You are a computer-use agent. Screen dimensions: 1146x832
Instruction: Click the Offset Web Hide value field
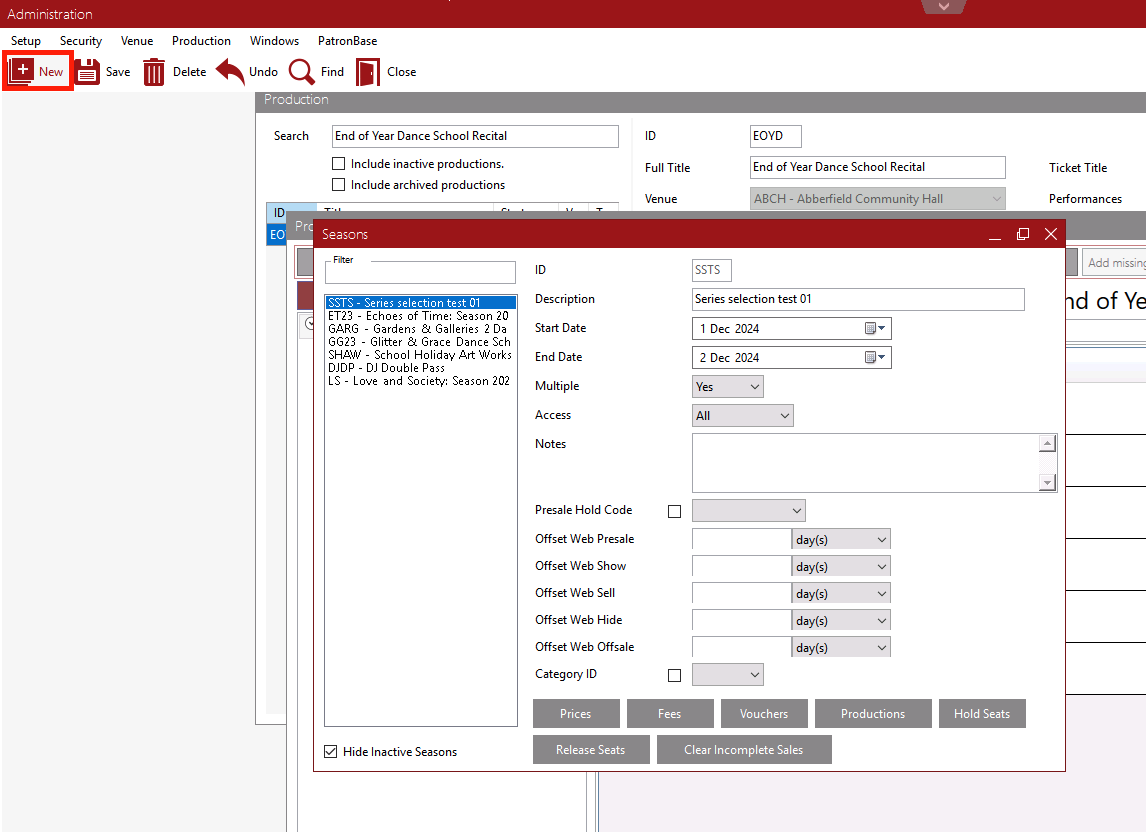(x=741, y=621)
